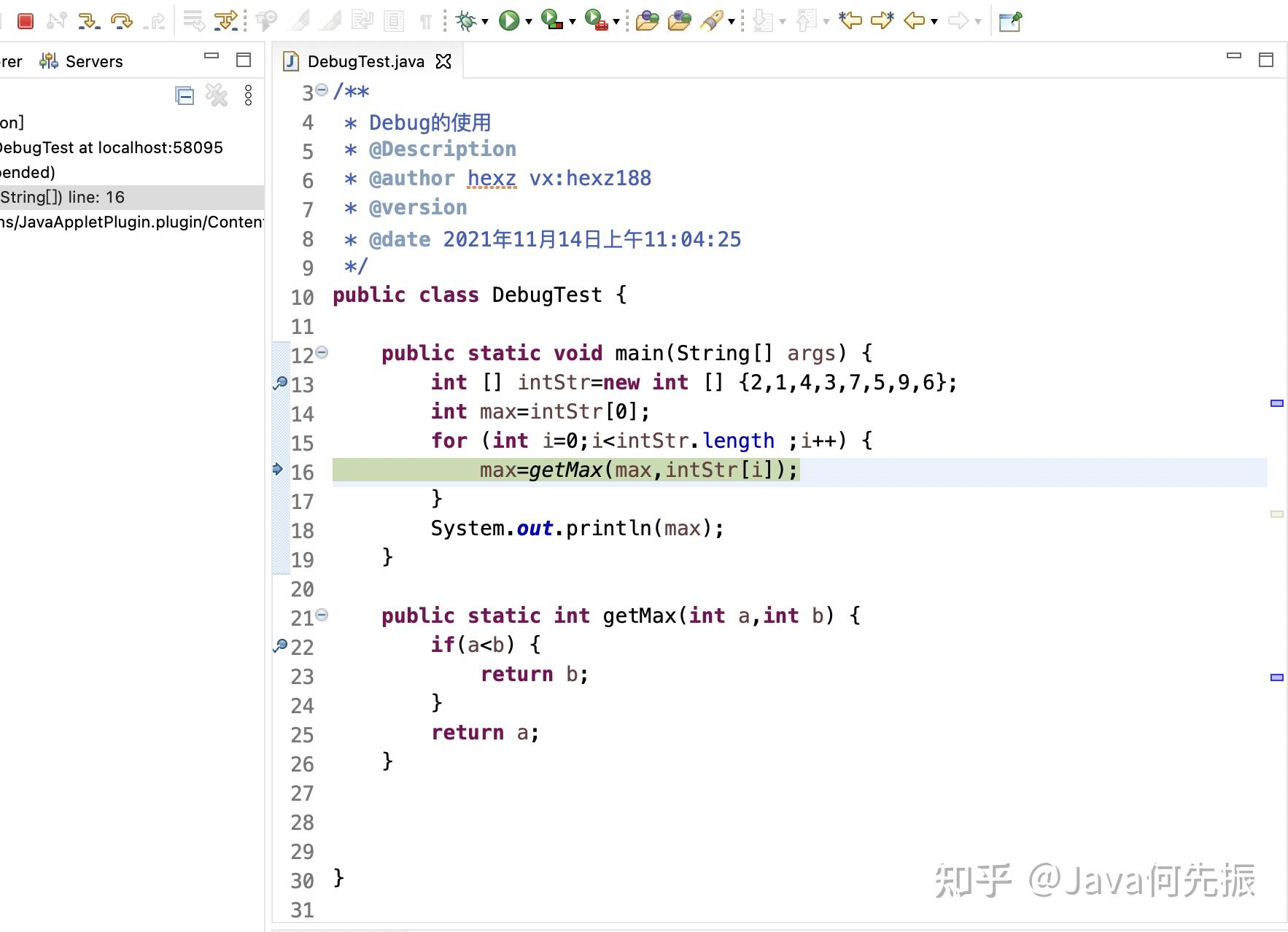The image size is (1288, 932).
Task: Open the Back navigation history dropdown
Action: pyautogui.click(x=934, y=22)
